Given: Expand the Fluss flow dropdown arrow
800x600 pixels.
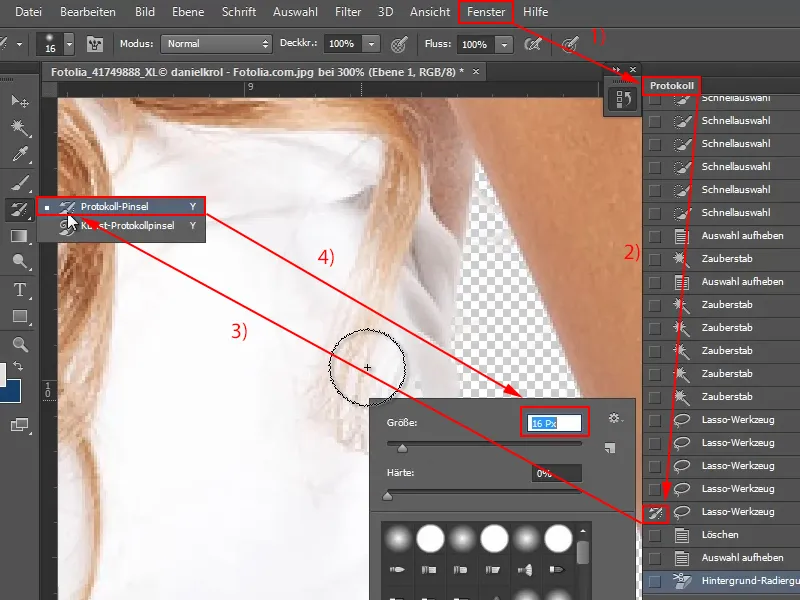Looking at the screenshot, I should coord(504,45).
